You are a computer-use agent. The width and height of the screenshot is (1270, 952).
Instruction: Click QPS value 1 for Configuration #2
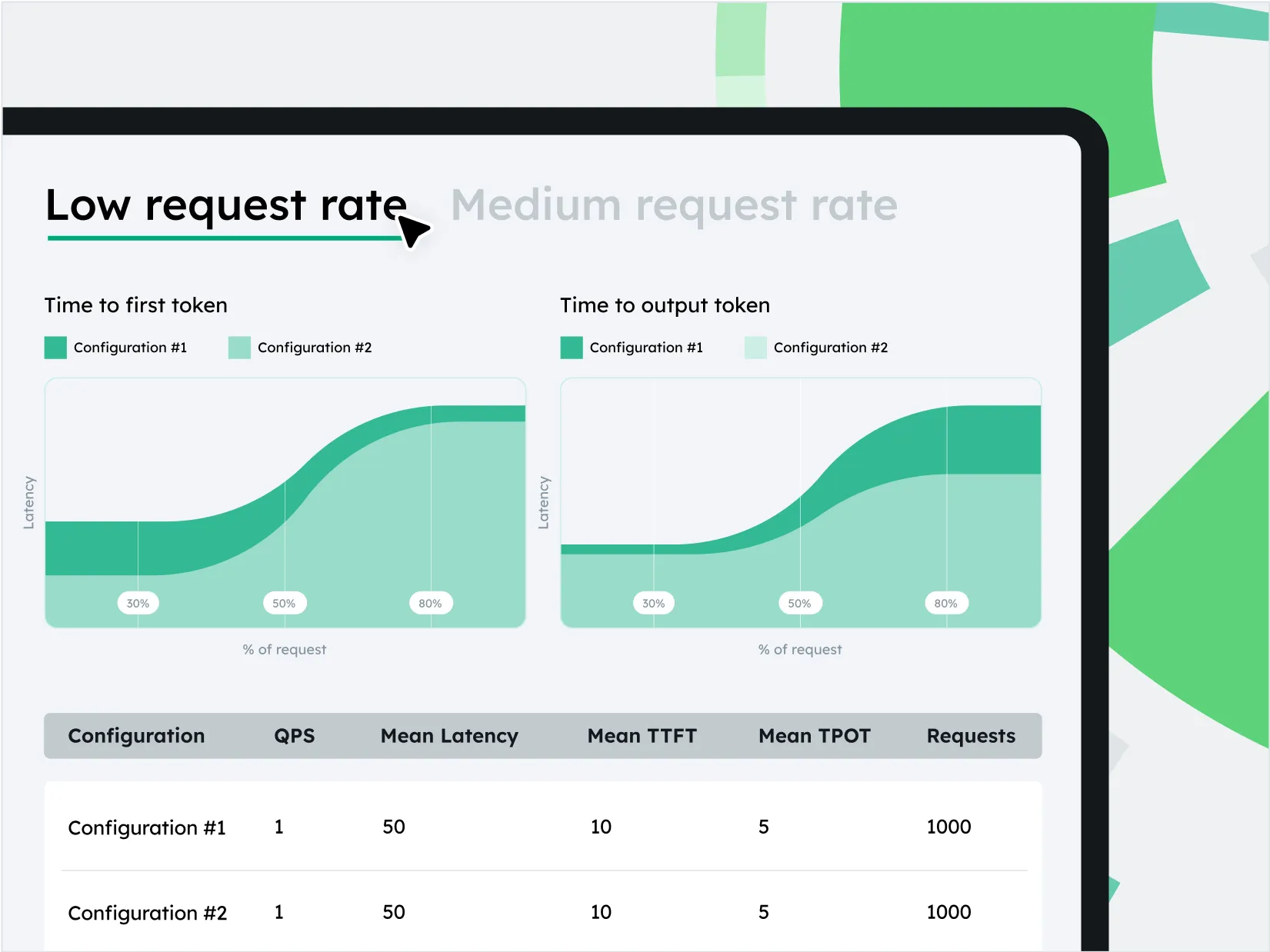tap(279, 913)
